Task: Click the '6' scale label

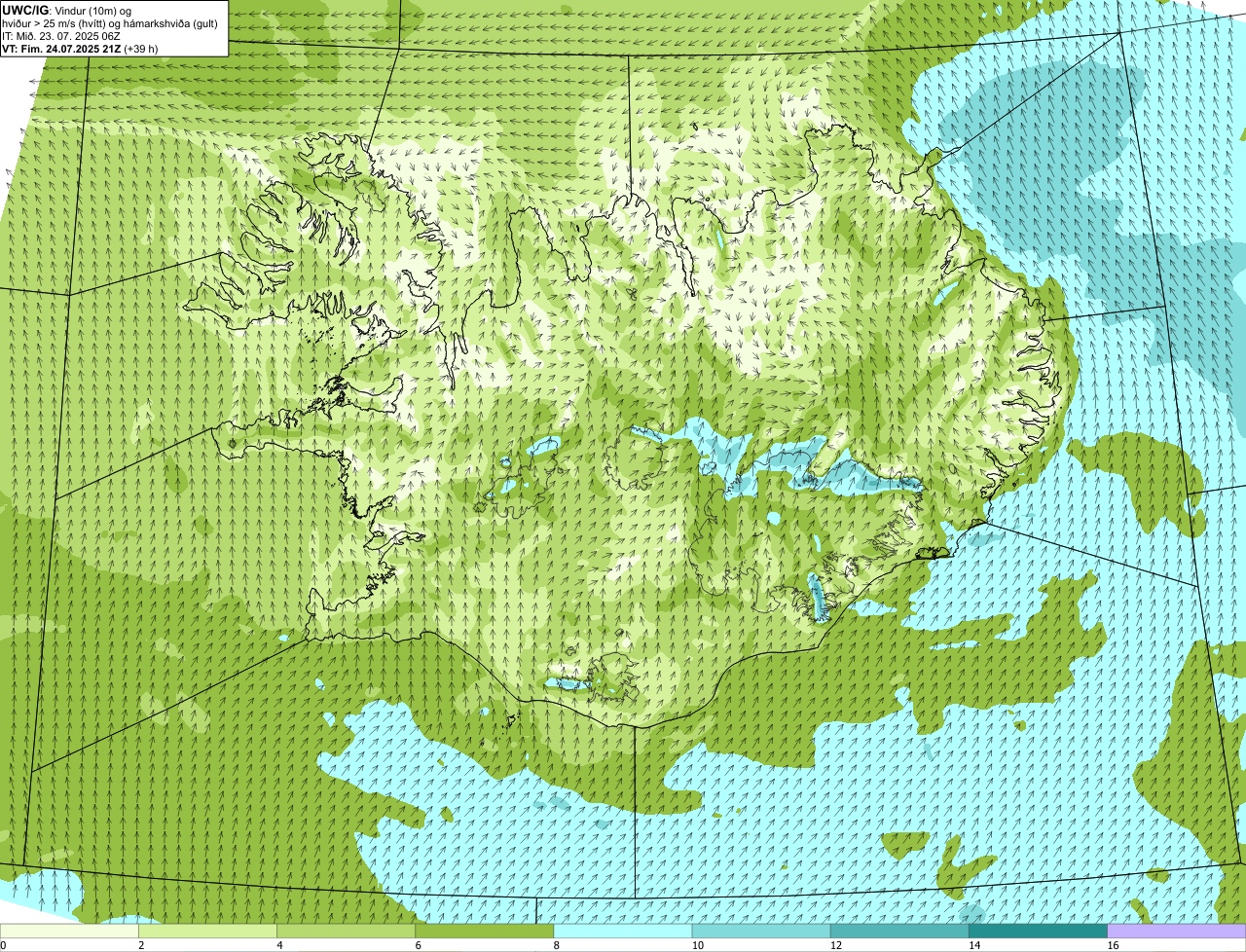Action: click(418, 945)
